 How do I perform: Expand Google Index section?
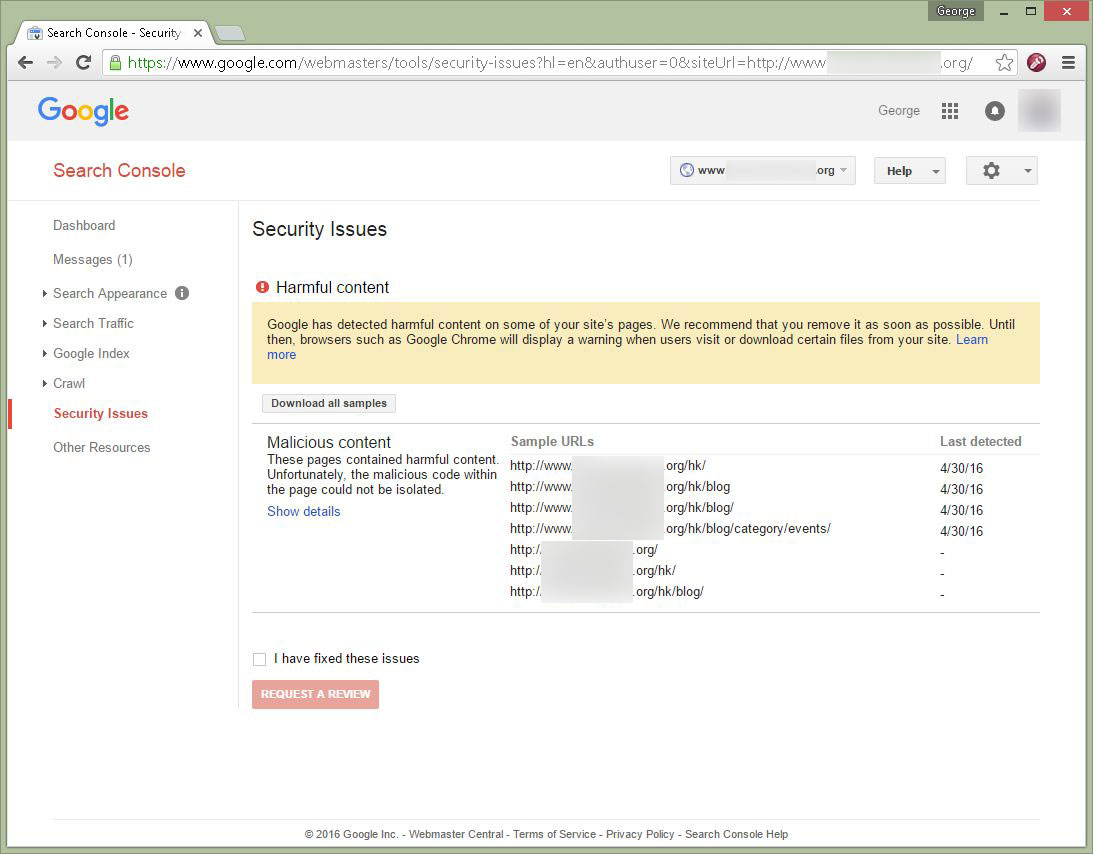(x=45, y=353)
